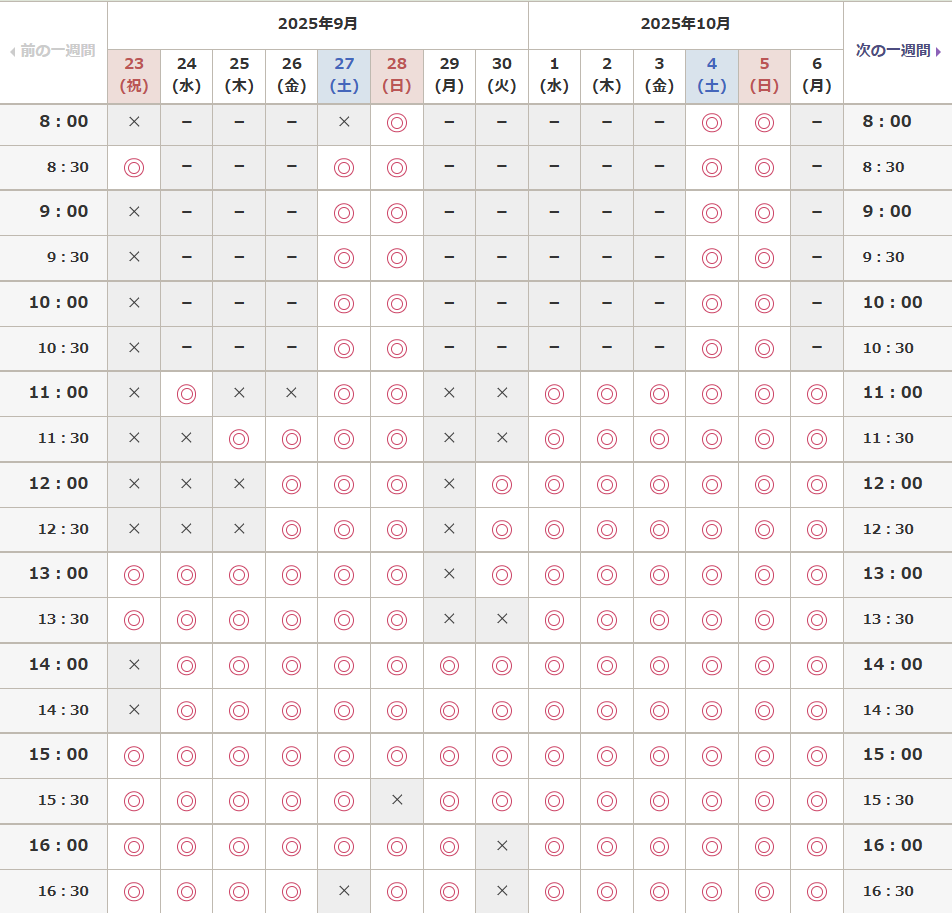The image size is (952, 913).
Task: Go to previous week with 前の一週間
Action: point(53,50)
